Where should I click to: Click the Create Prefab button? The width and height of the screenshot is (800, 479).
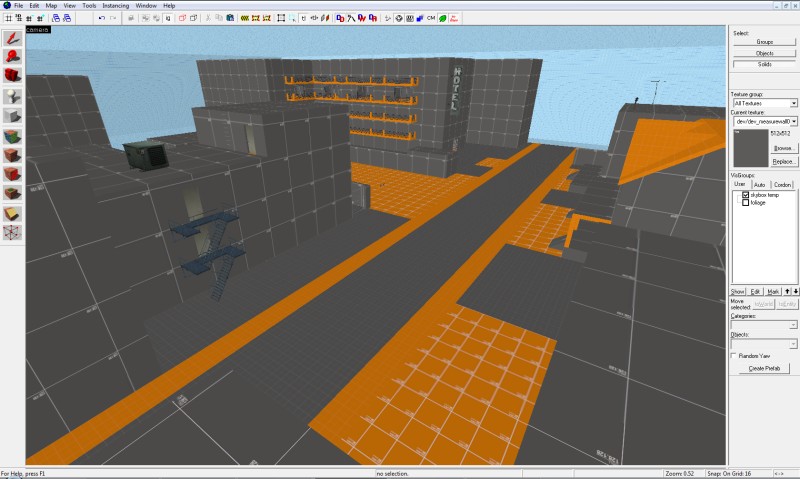pyautogui.click(x=764, y=368)
